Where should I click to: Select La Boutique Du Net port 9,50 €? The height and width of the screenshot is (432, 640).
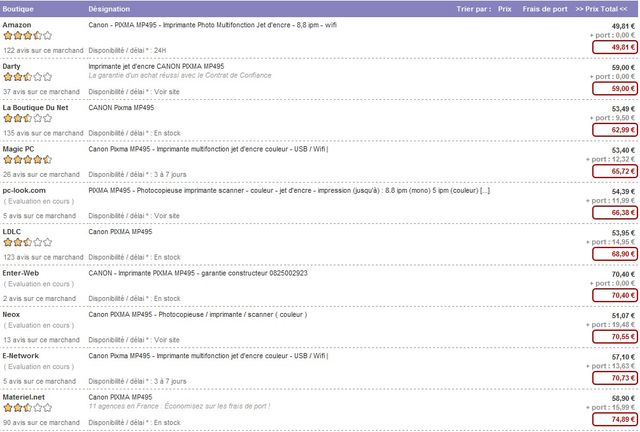pos(613,118)
